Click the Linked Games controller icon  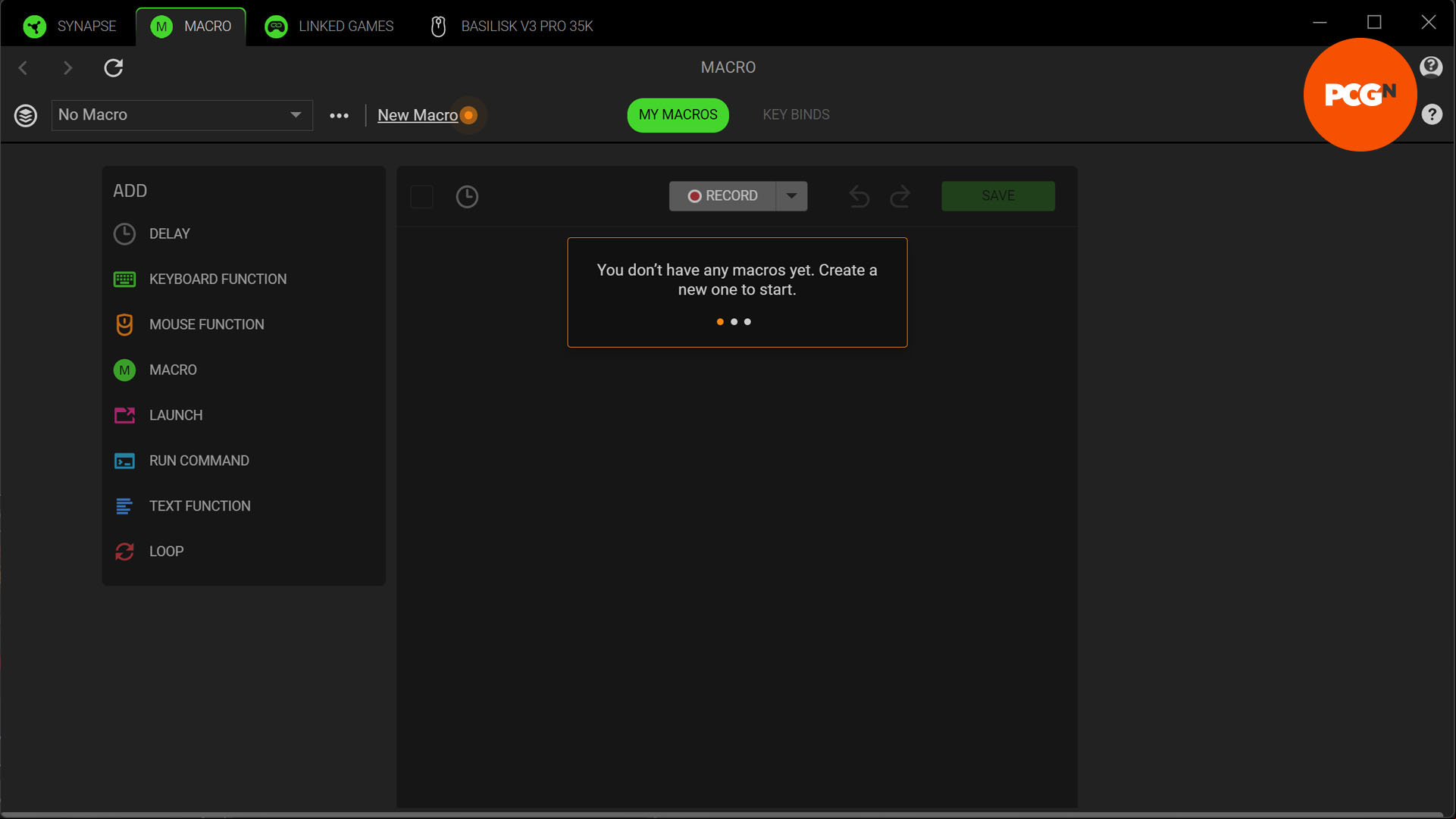click(276, 27)
